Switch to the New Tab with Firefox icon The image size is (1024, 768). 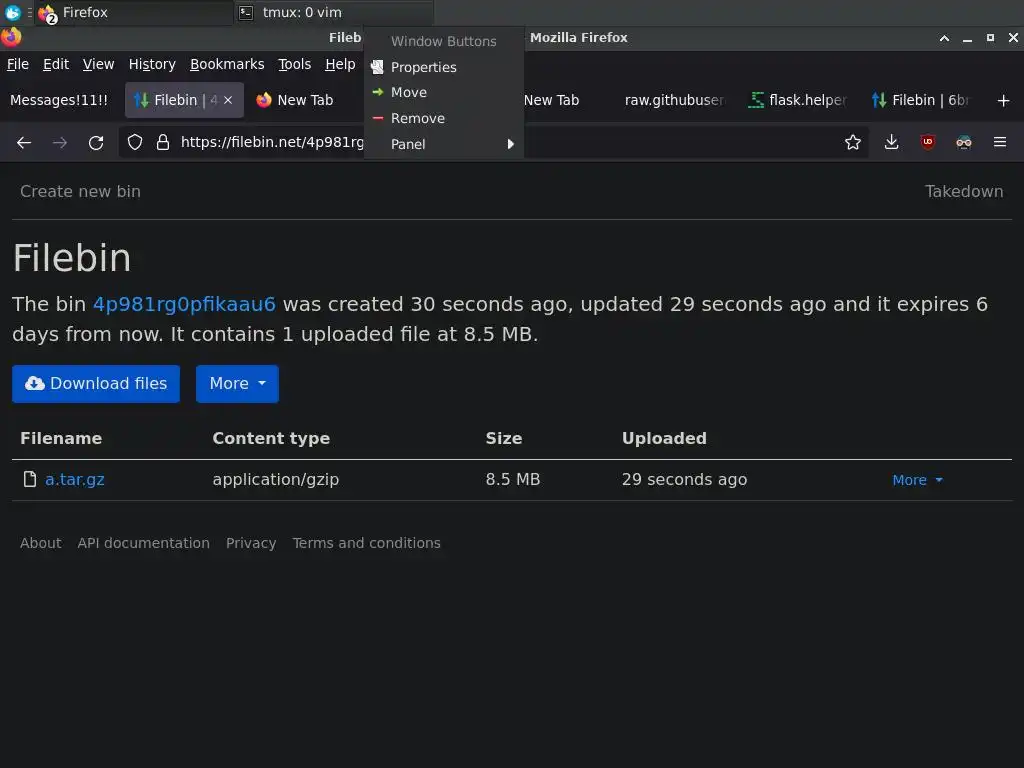(x=304, y=100)
